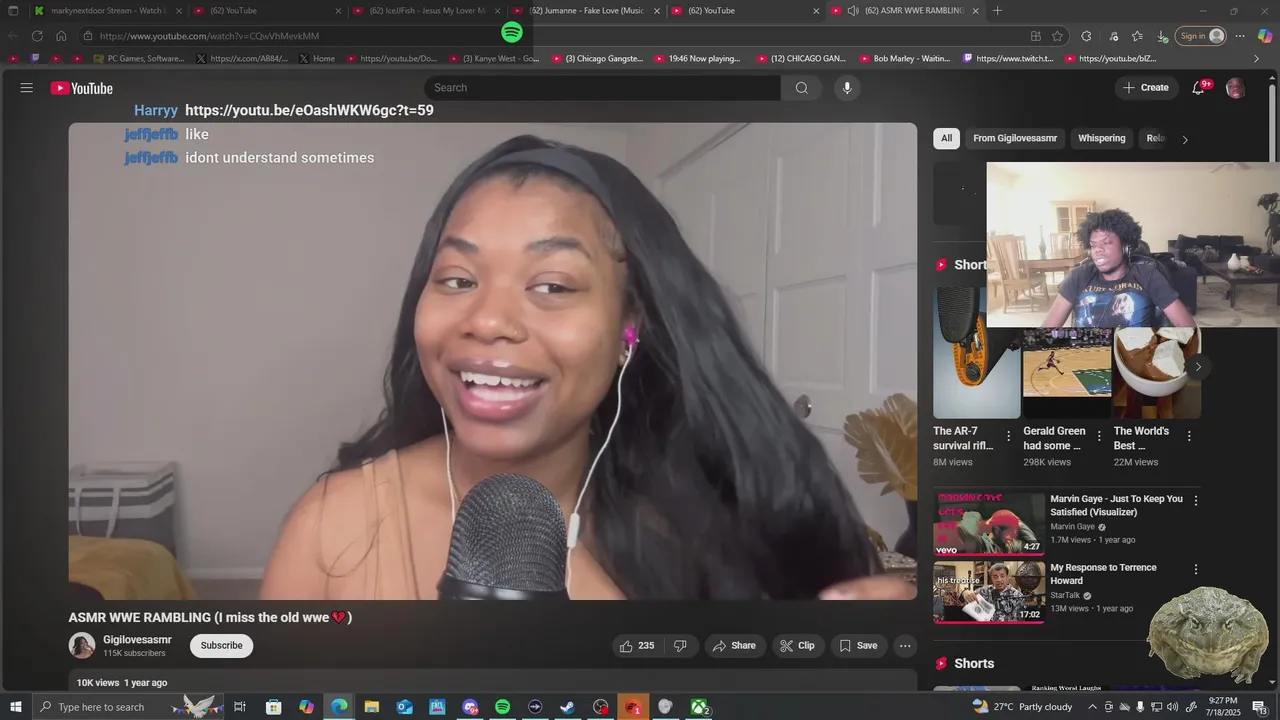The width and height of the screenshot is (1280, 720).
Task: Save video to playlist
Action: pyautogui.click(x=858, y=646)
